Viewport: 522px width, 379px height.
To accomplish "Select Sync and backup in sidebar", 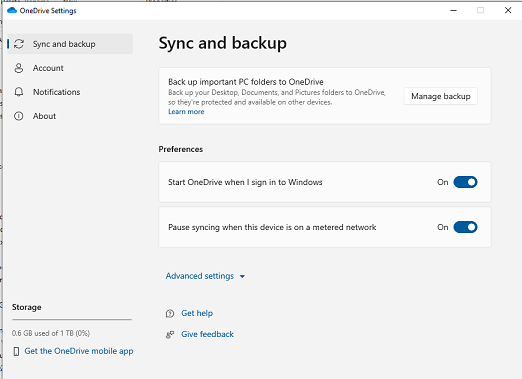I will [x=70, y=44].
